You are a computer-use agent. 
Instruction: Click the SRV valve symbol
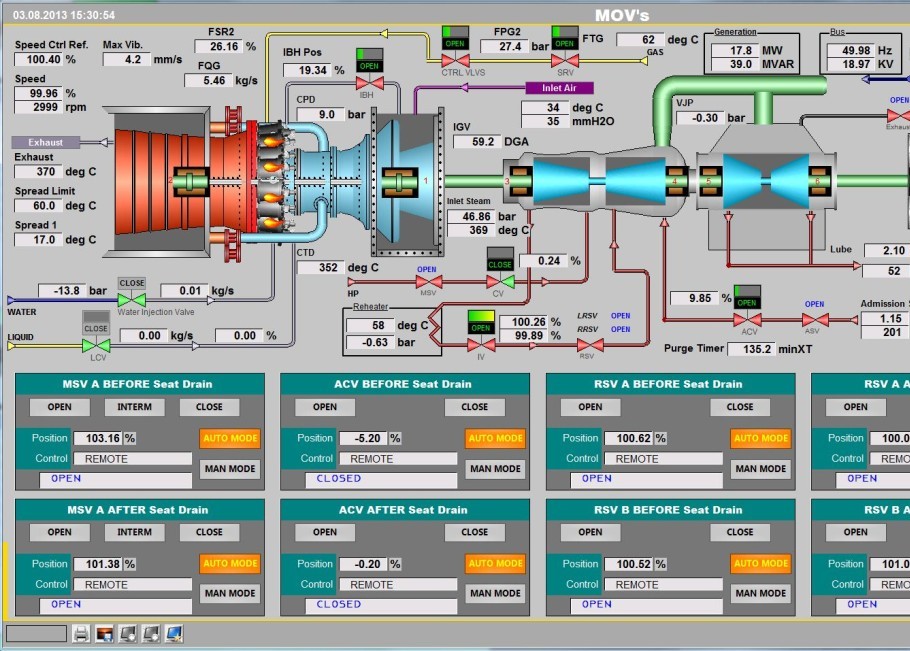coord(565,60)
